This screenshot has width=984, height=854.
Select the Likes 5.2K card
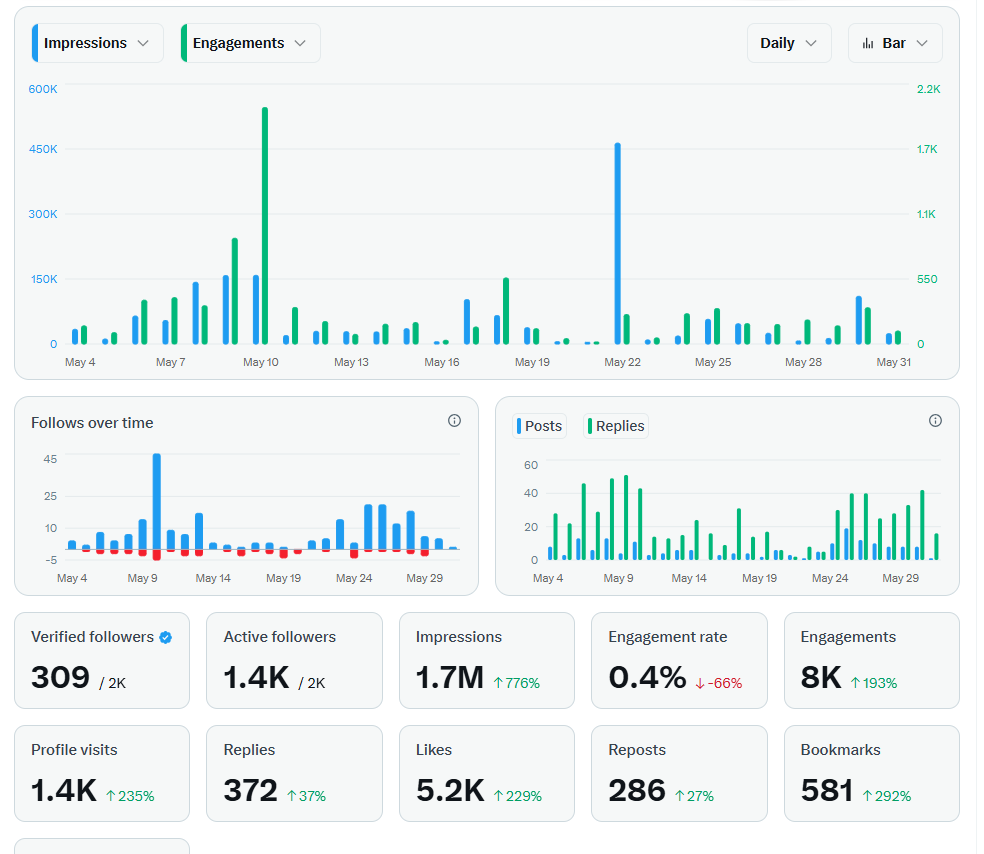[487, 774]
